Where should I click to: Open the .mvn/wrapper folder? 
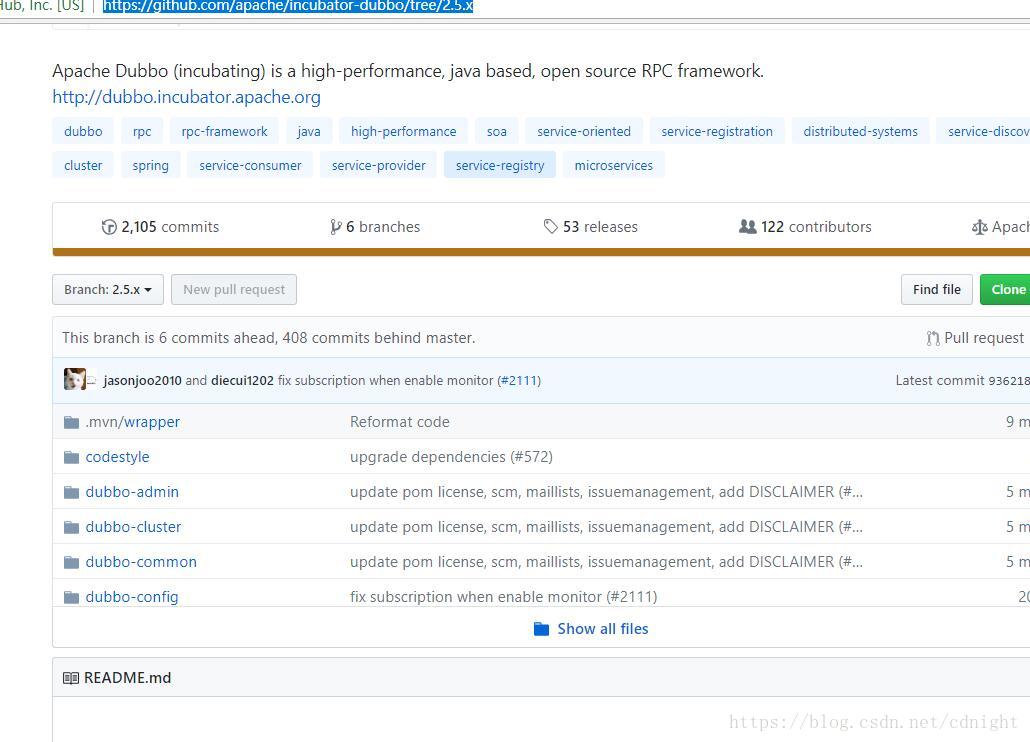click(x=133, y=422)
